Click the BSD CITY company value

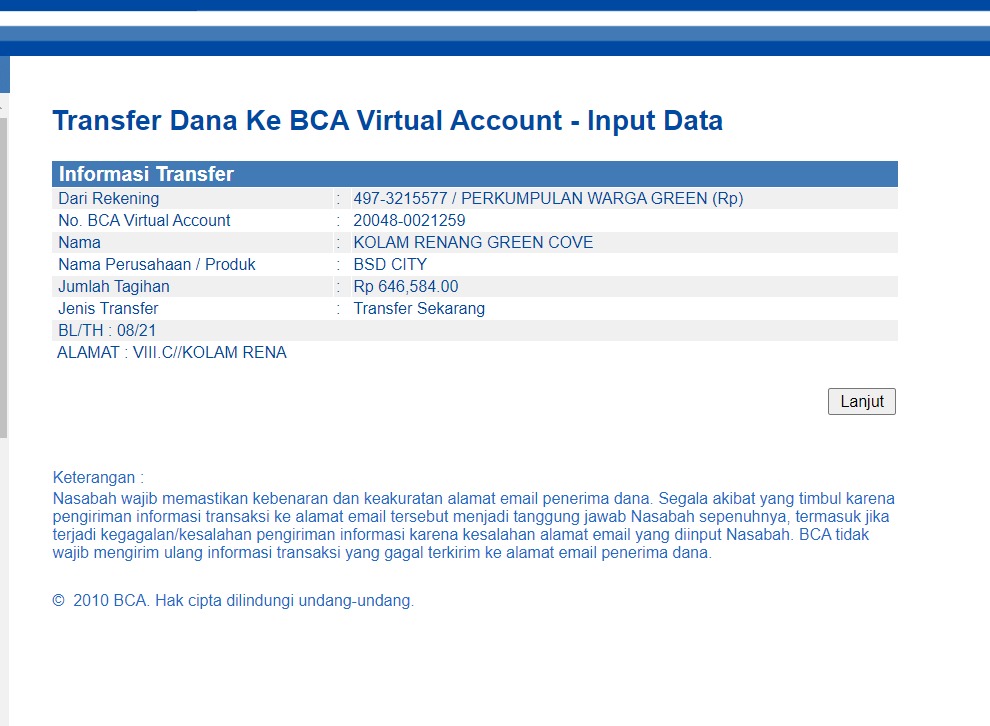(x=390, y=264)
